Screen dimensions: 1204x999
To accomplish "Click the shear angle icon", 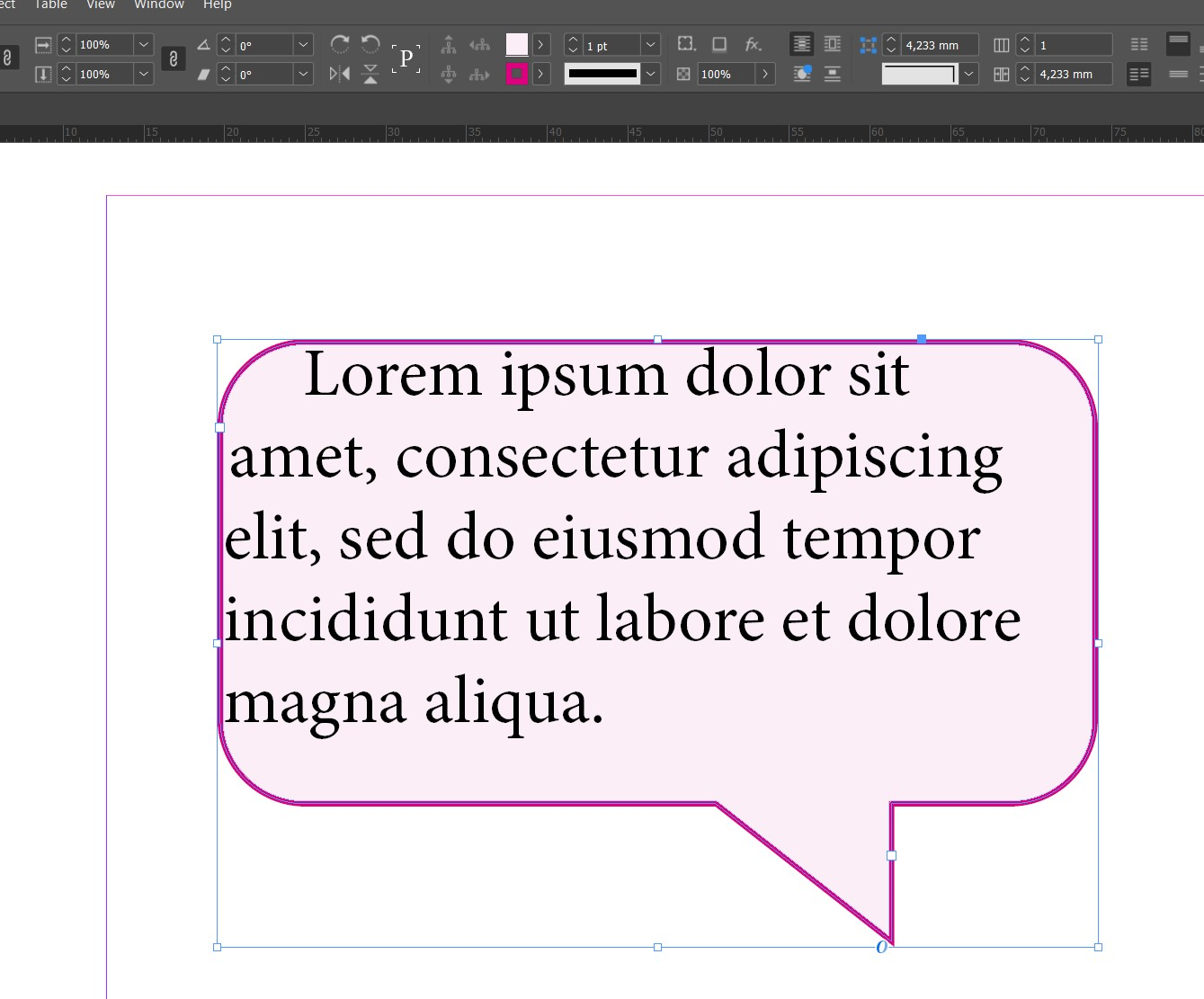I will click(203, 74).
